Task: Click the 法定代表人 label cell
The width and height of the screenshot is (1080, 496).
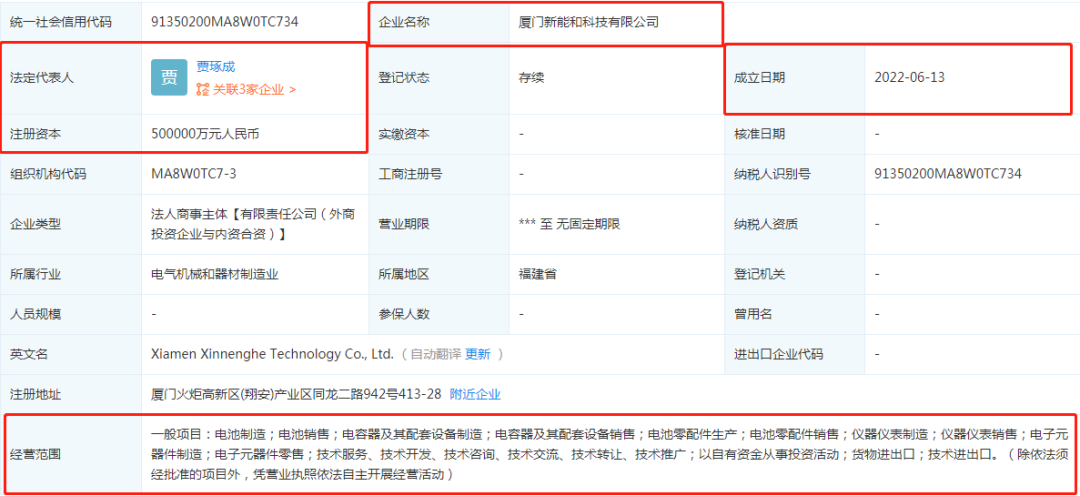Action: tap(71, 78)
